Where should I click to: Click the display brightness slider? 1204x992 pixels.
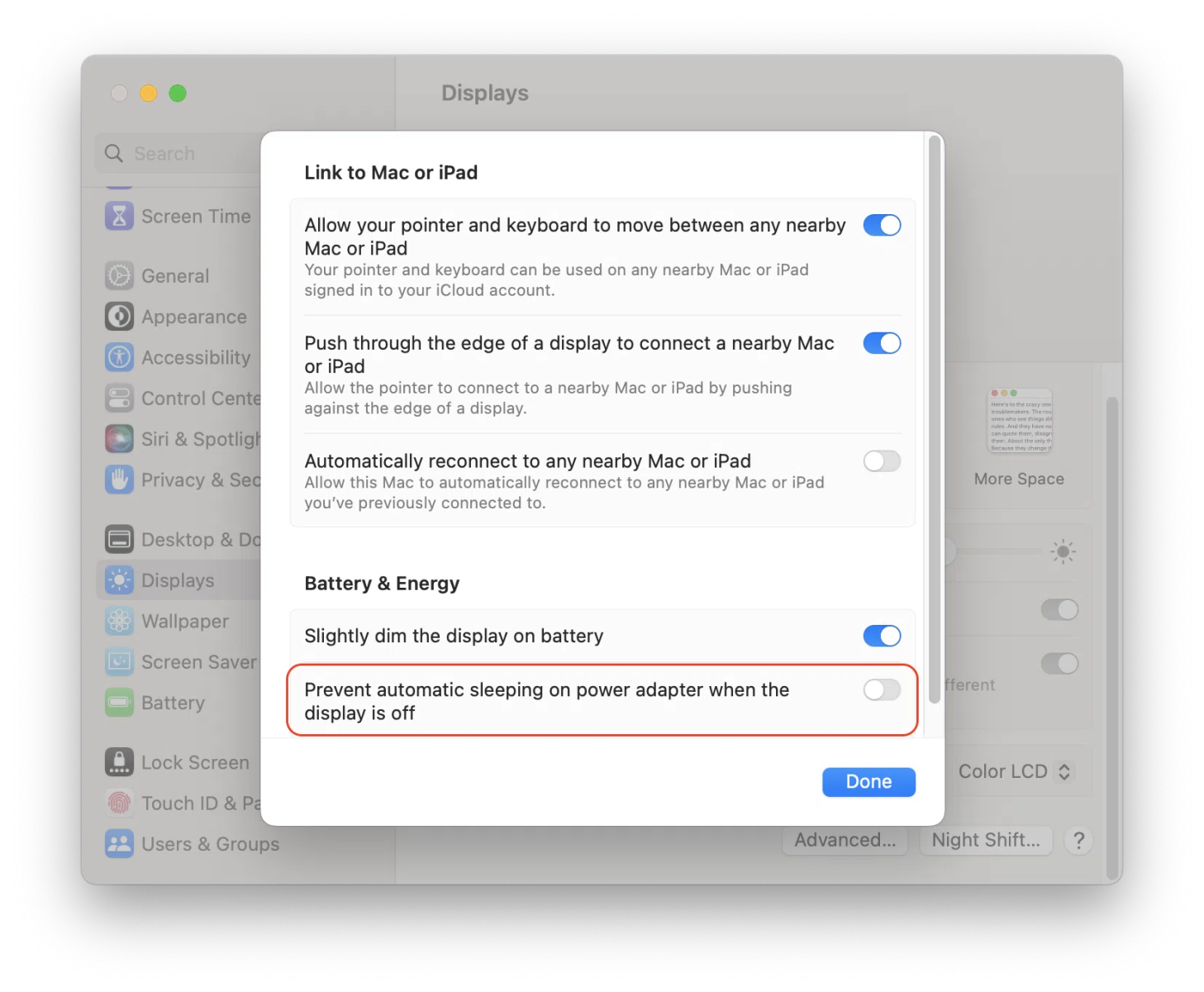[x=993, y=551]
